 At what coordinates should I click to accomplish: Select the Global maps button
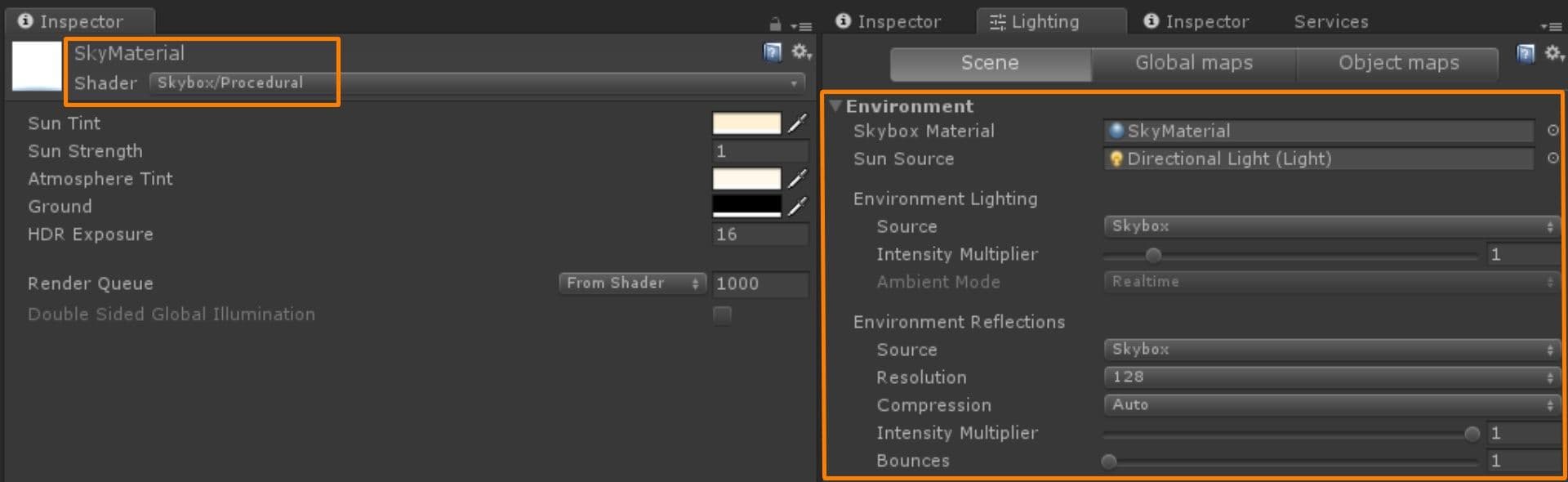tap(1193, 63)
